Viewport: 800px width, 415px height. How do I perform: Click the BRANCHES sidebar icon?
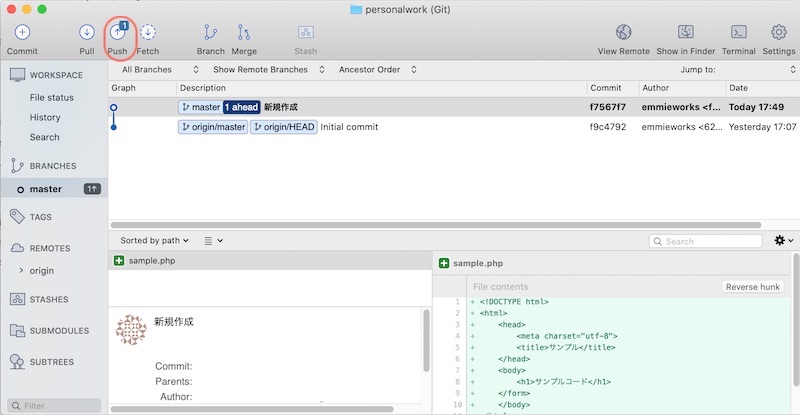coord(17,165)
